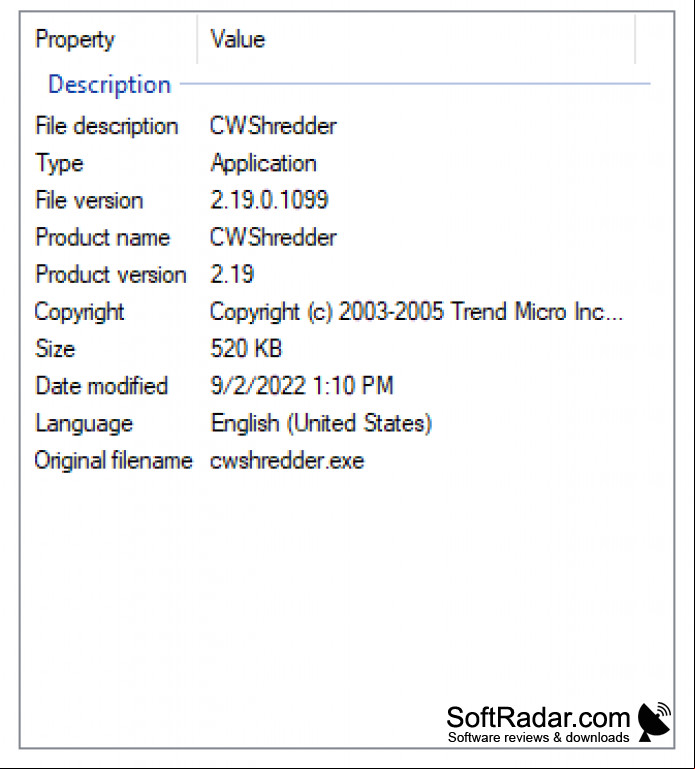Click the 9/2/2022 1:10 PM value

pyautogui.click(x=302, y=386)
